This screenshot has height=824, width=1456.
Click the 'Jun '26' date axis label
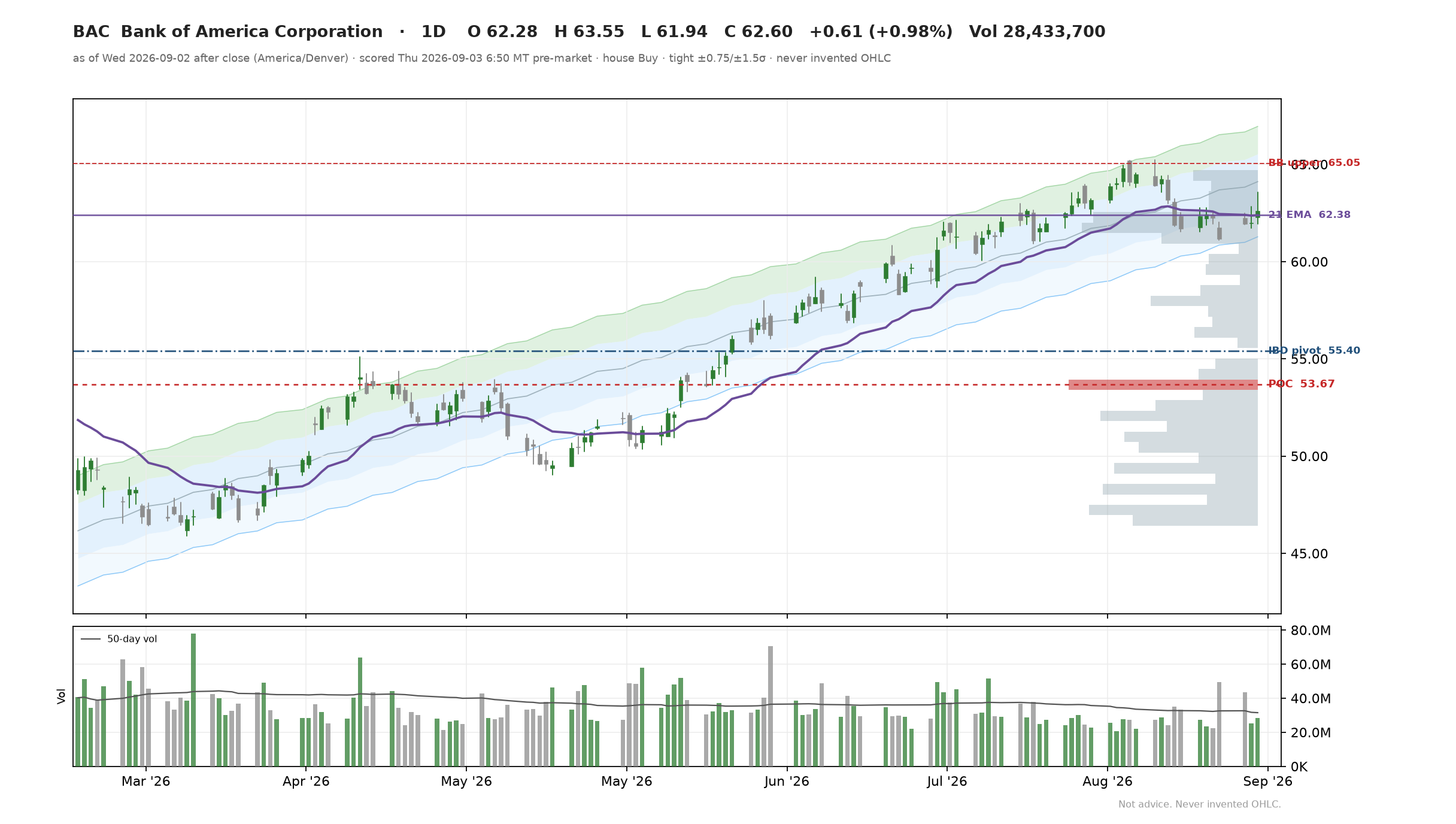click(787, 781)
